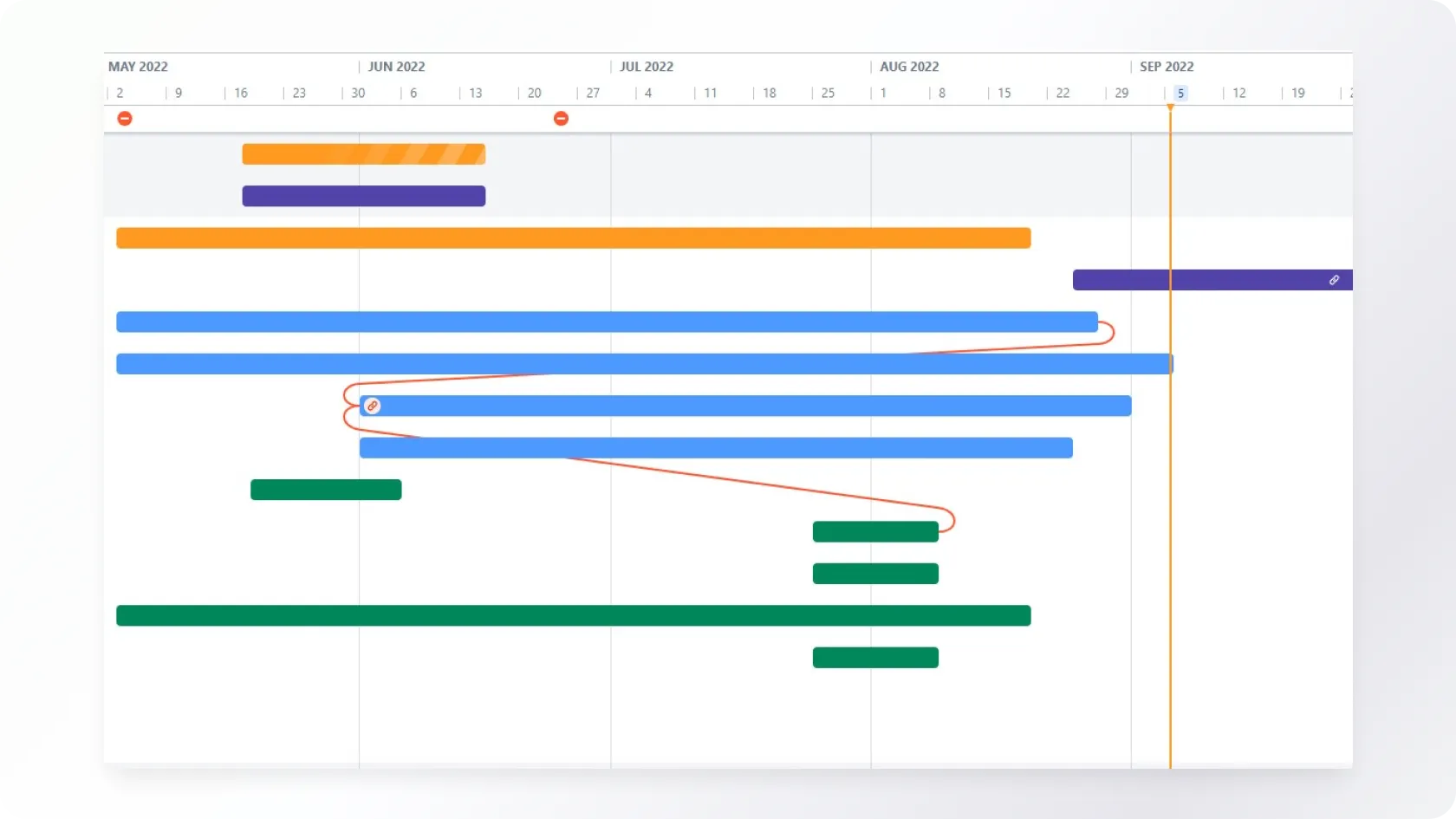This screenshot has width=1456, height=819.
Task: Click the MAY 2022 month header
Action: point(138,67)
